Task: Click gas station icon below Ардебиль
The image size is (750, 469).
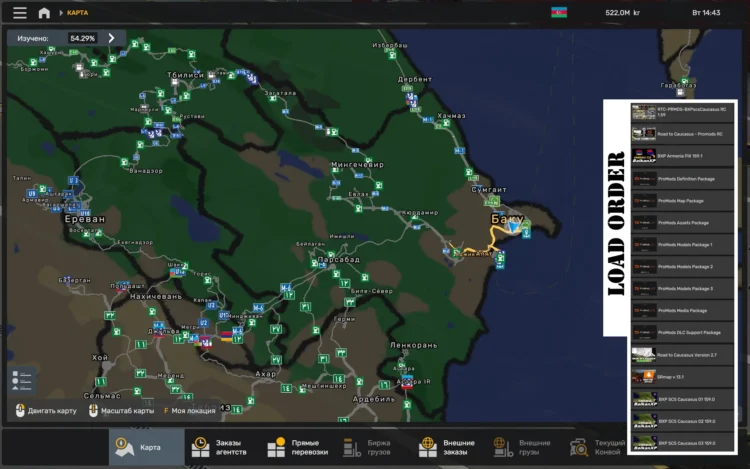Action: [407, 404]
